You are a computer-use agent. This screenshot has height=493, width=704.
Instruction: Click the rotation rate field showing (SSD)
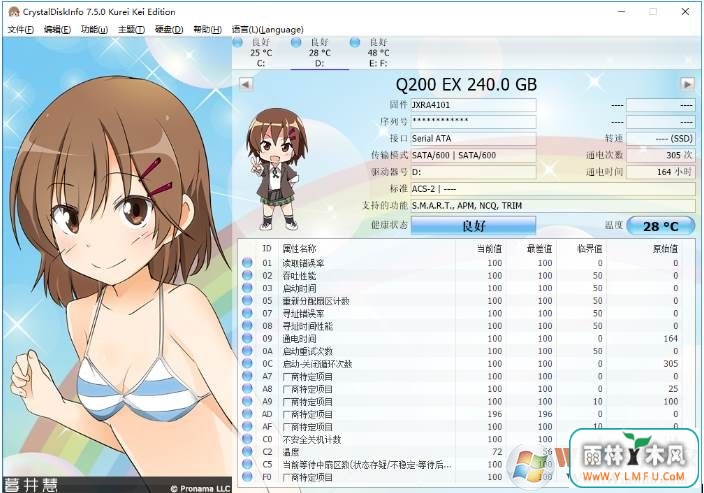[660, 138]
